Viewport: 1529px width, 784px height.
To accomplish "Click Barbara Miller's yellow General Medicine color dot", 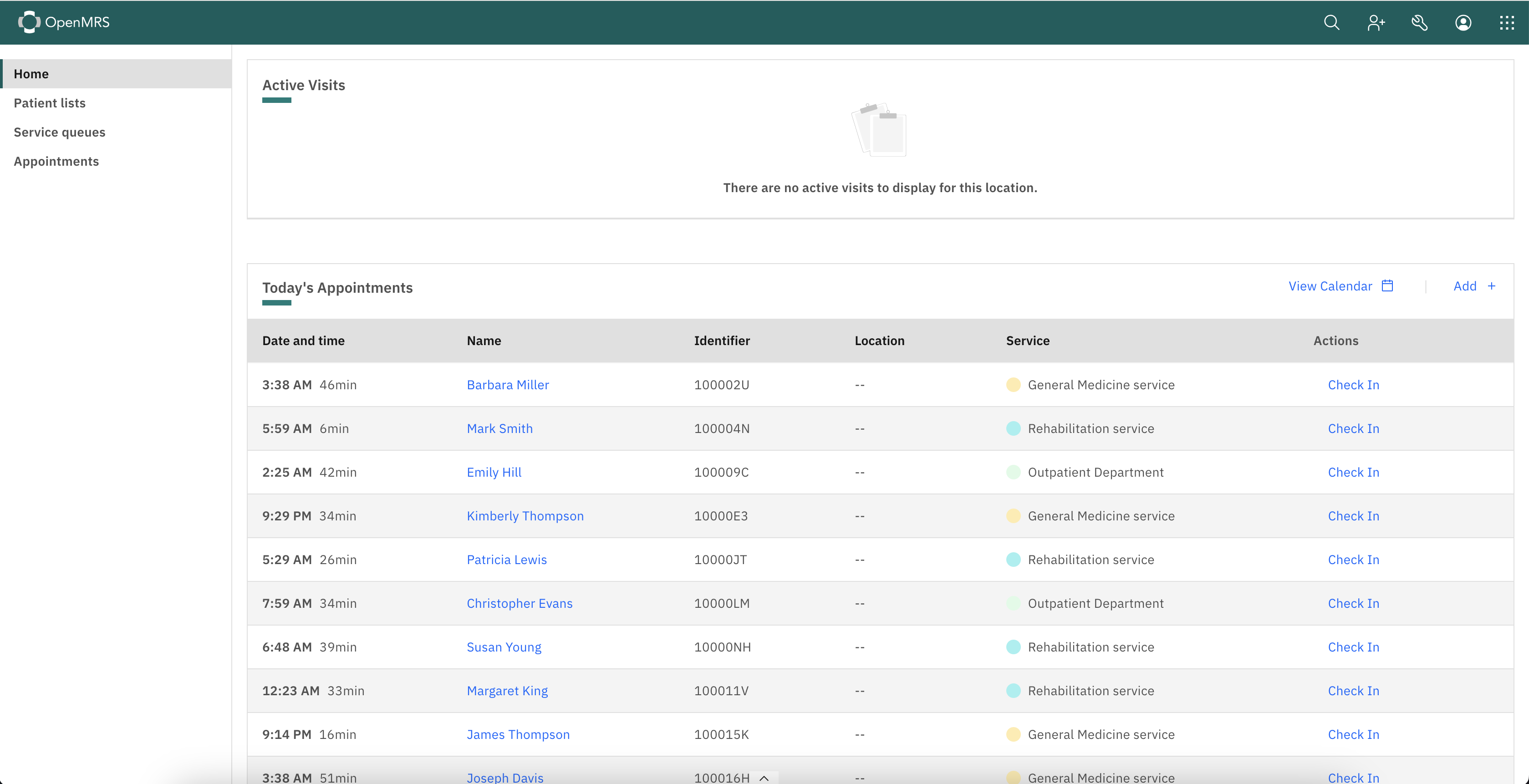I will pos(1013,385).
